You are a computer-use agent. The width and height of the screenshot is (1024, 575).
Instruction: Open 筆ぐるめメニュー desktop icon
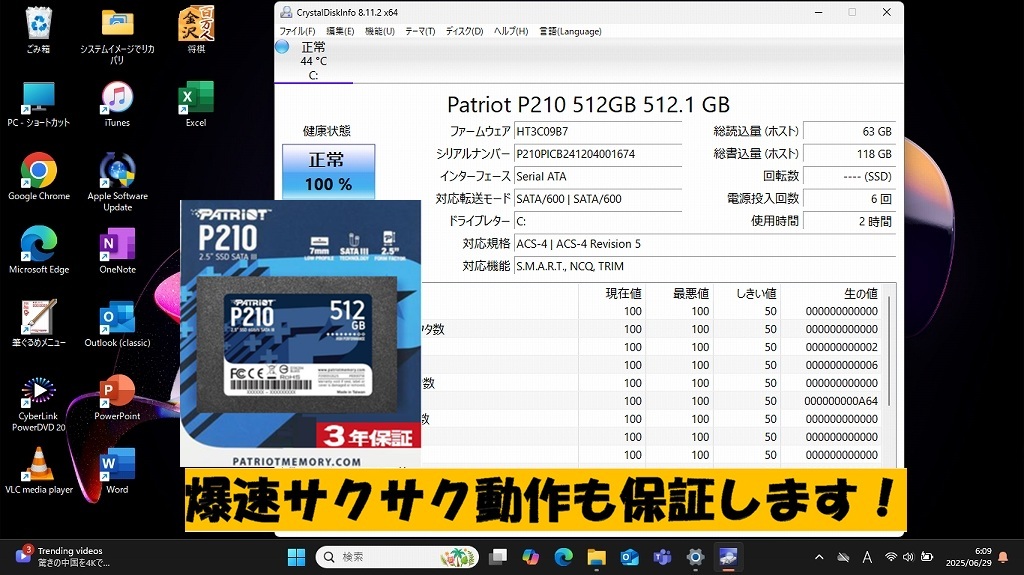39,323
